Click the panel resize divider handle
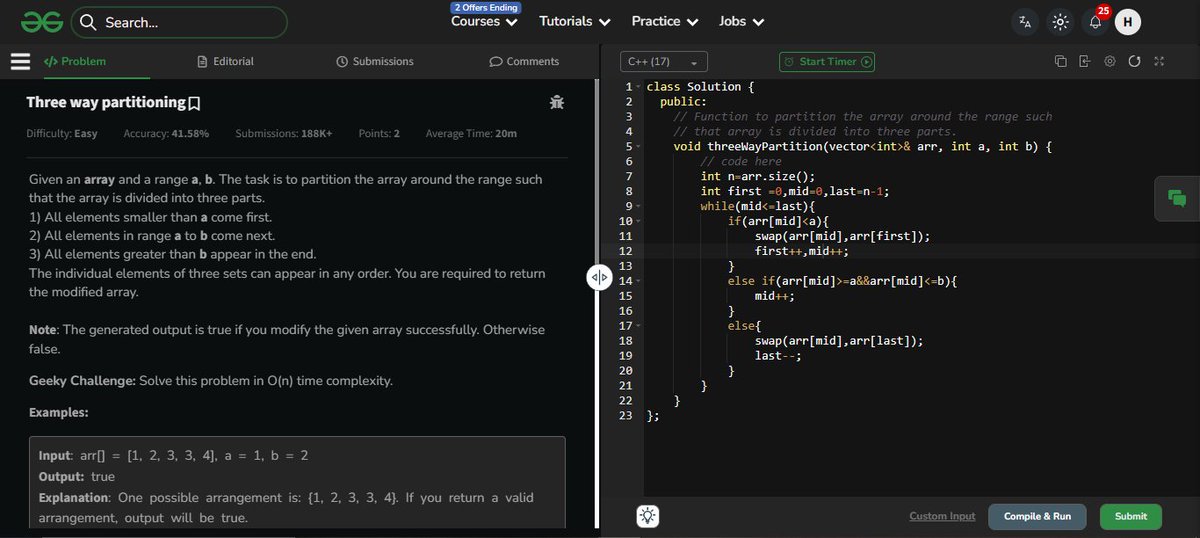Viewport: 1200px width, 538px height. (x=598, y=277)
